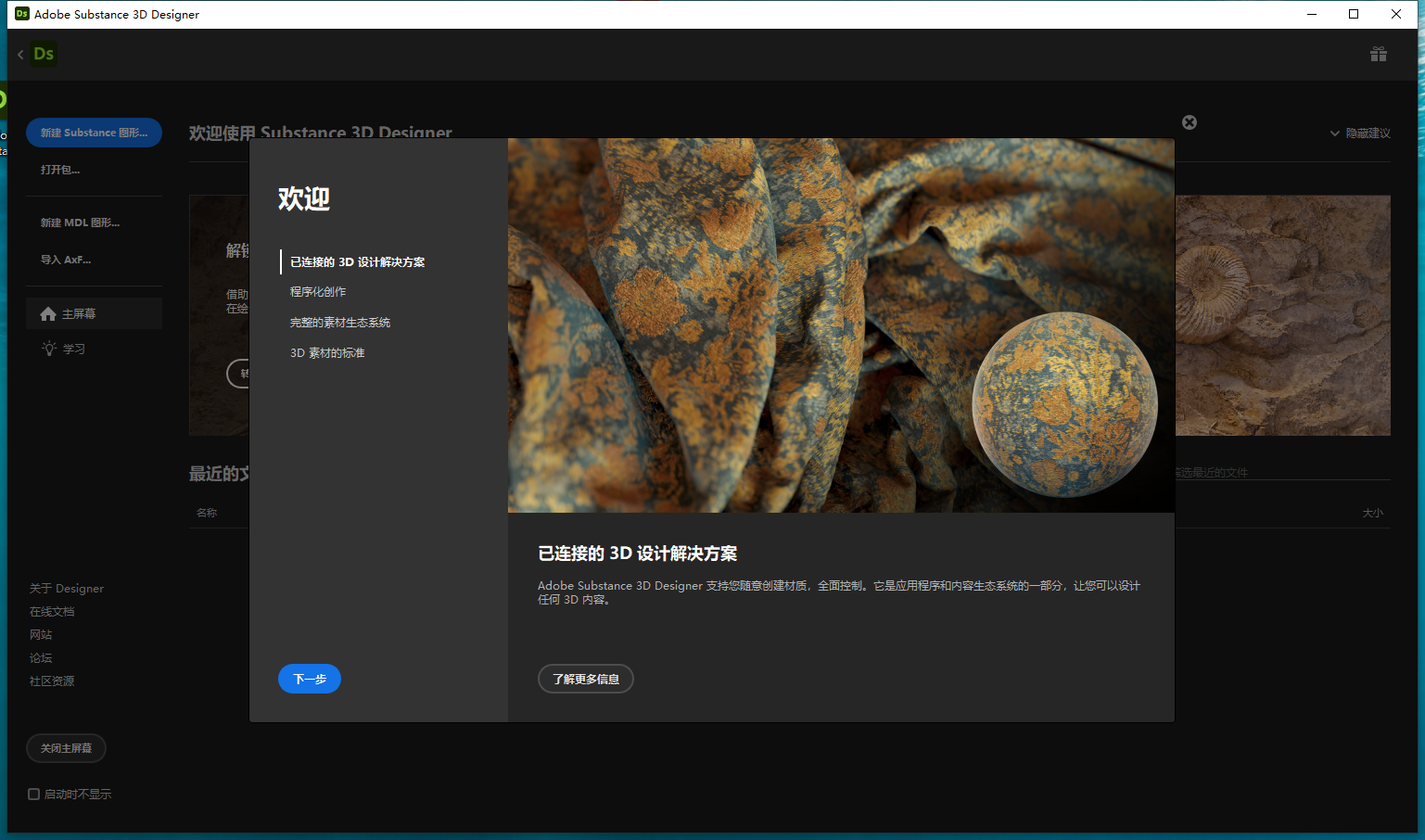Open a package with 打开包...
The width and height of the screenshot is (1425, 840).
pyautogui.click(x=60, y=170)
